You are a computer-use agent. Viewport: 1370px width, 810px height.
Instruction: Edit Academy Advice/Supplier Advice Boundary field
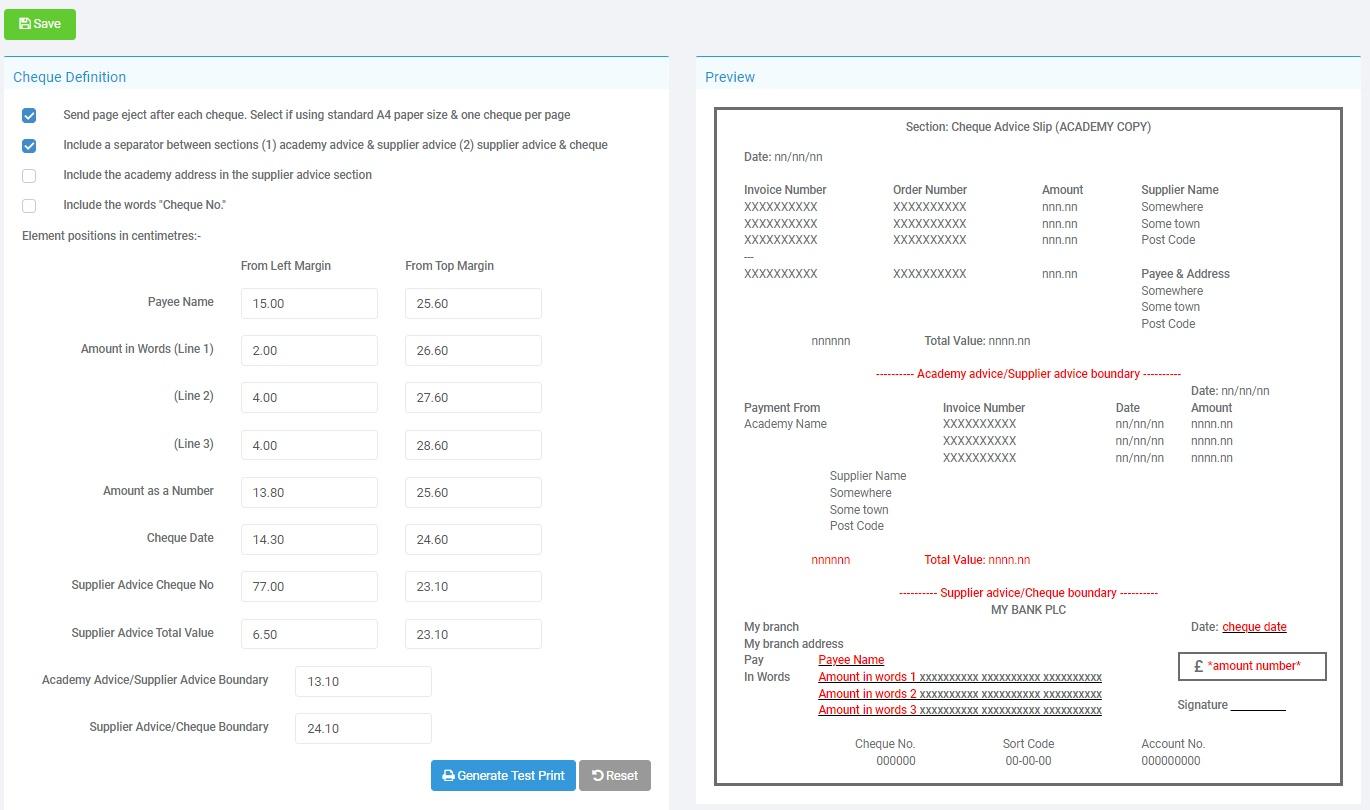coord(363,682)
